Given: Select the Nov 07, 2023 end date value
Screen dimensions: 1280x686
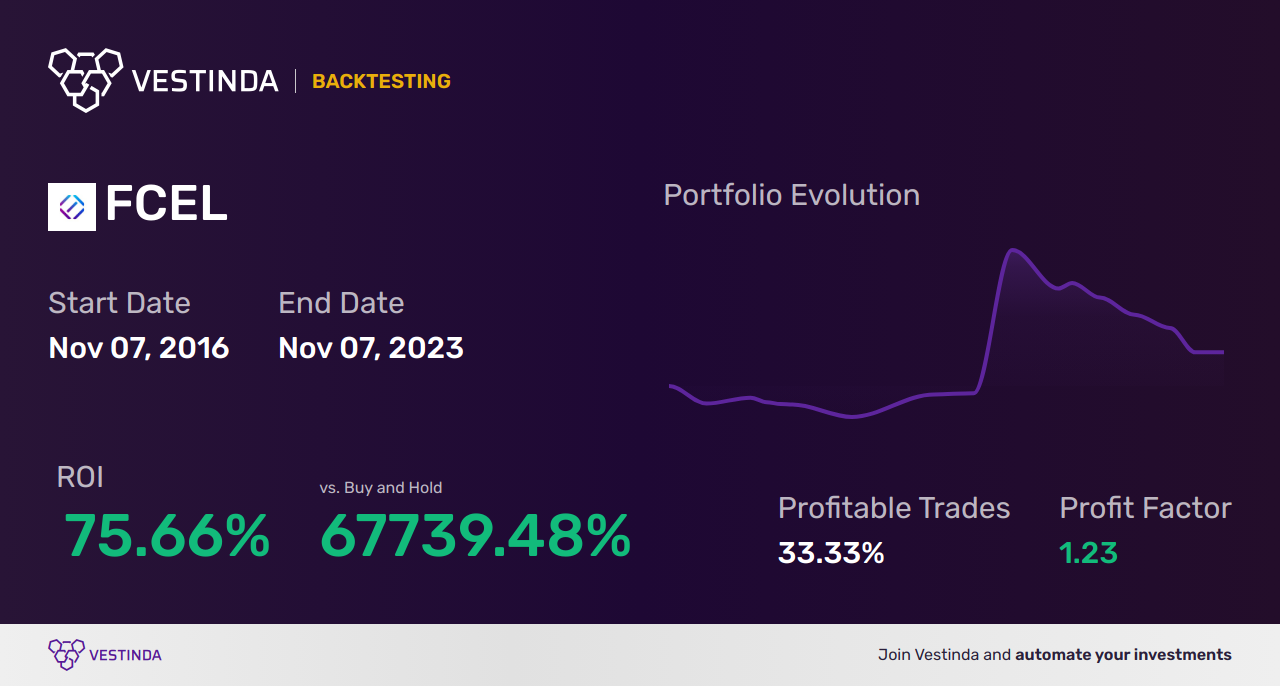Looking at the screenshot, I should 371,348.
